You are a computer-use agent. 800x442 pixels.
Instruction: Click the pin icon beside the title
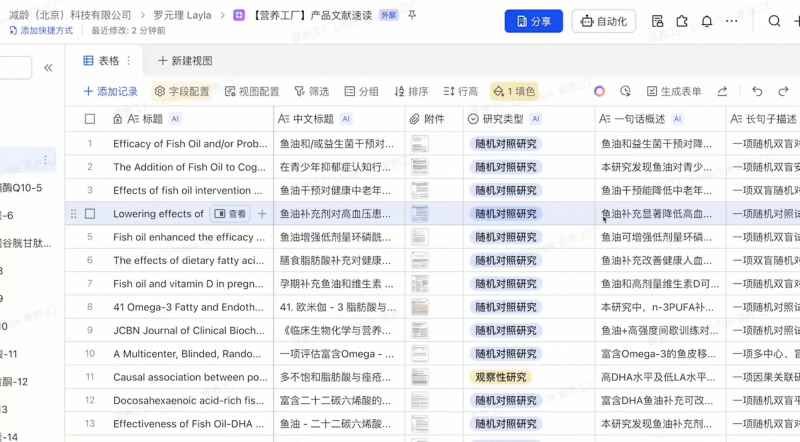412,16
